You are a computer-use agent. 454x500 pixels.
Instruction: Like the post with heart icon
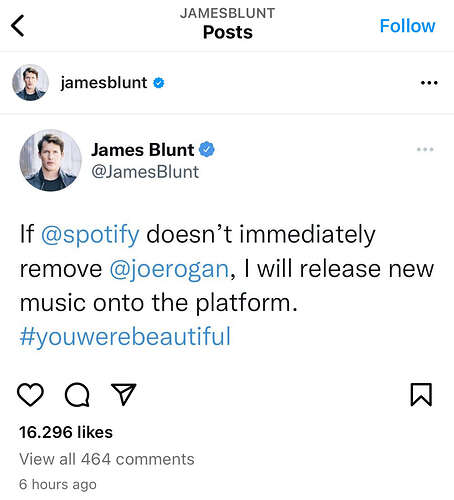30,395
